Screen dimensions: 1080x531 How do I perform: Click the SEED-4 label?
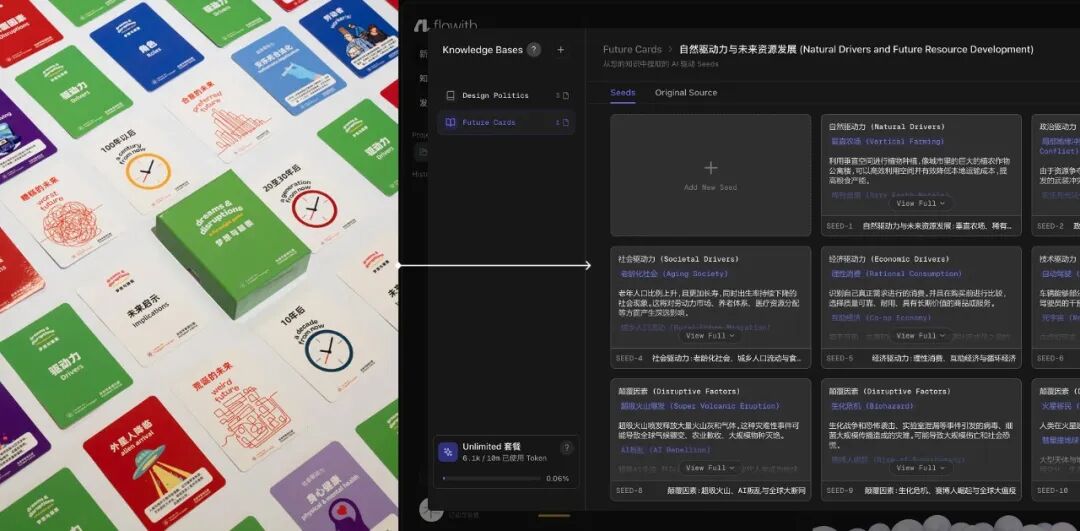tap(629, 358)
